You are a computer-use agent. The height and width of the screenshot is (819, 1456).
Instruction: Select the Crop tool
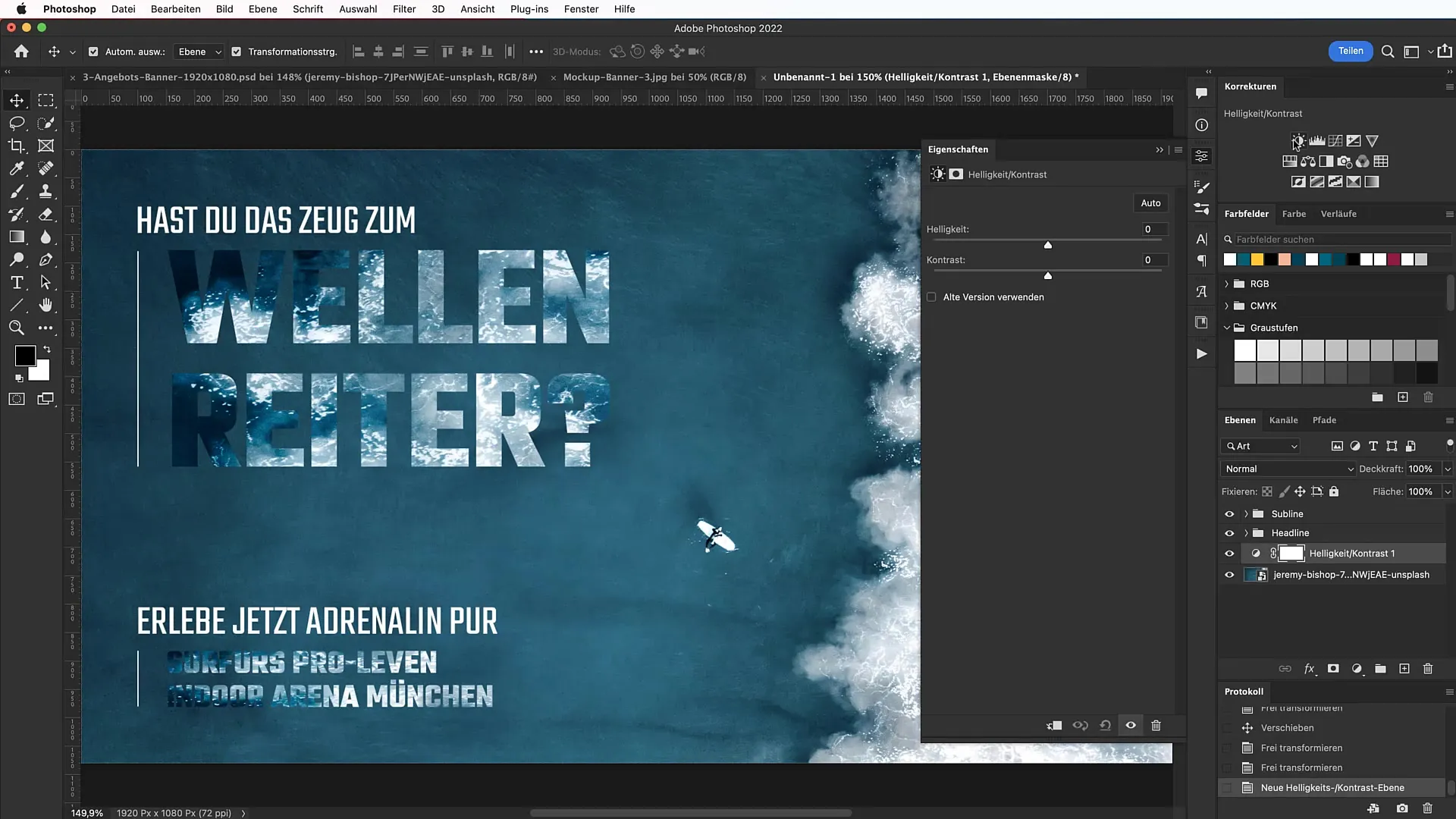point(17,146)
